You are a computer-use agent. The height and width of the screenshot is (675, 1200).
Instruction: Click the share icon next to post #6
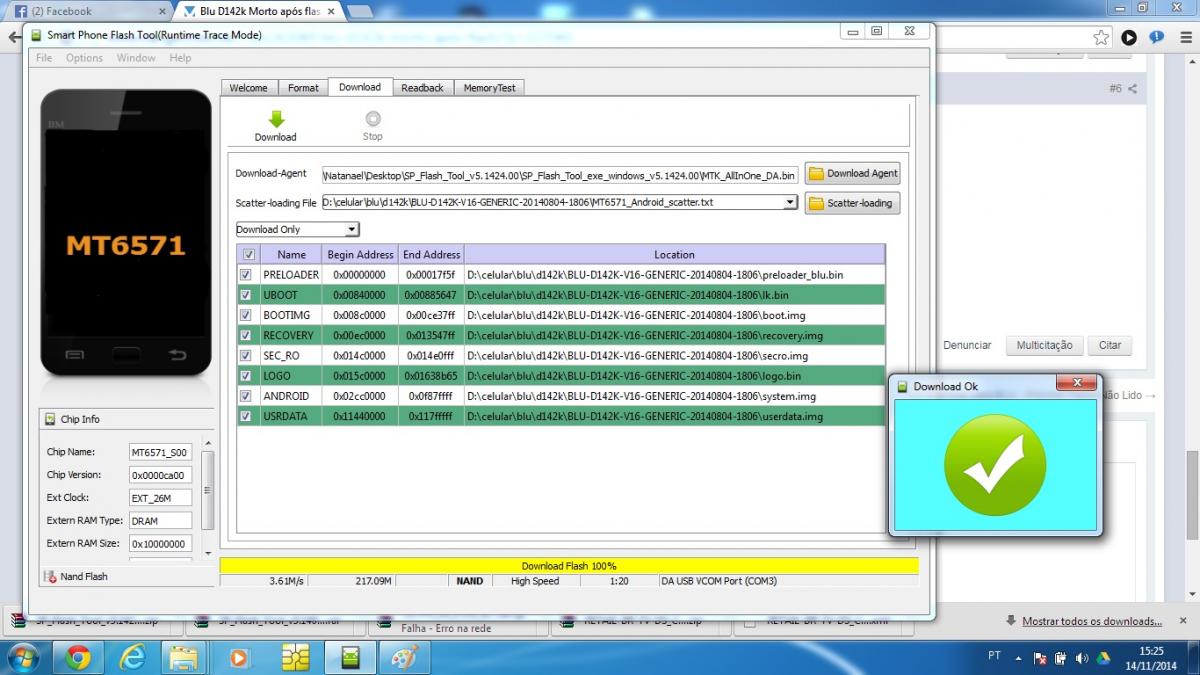pos(1133,89)
